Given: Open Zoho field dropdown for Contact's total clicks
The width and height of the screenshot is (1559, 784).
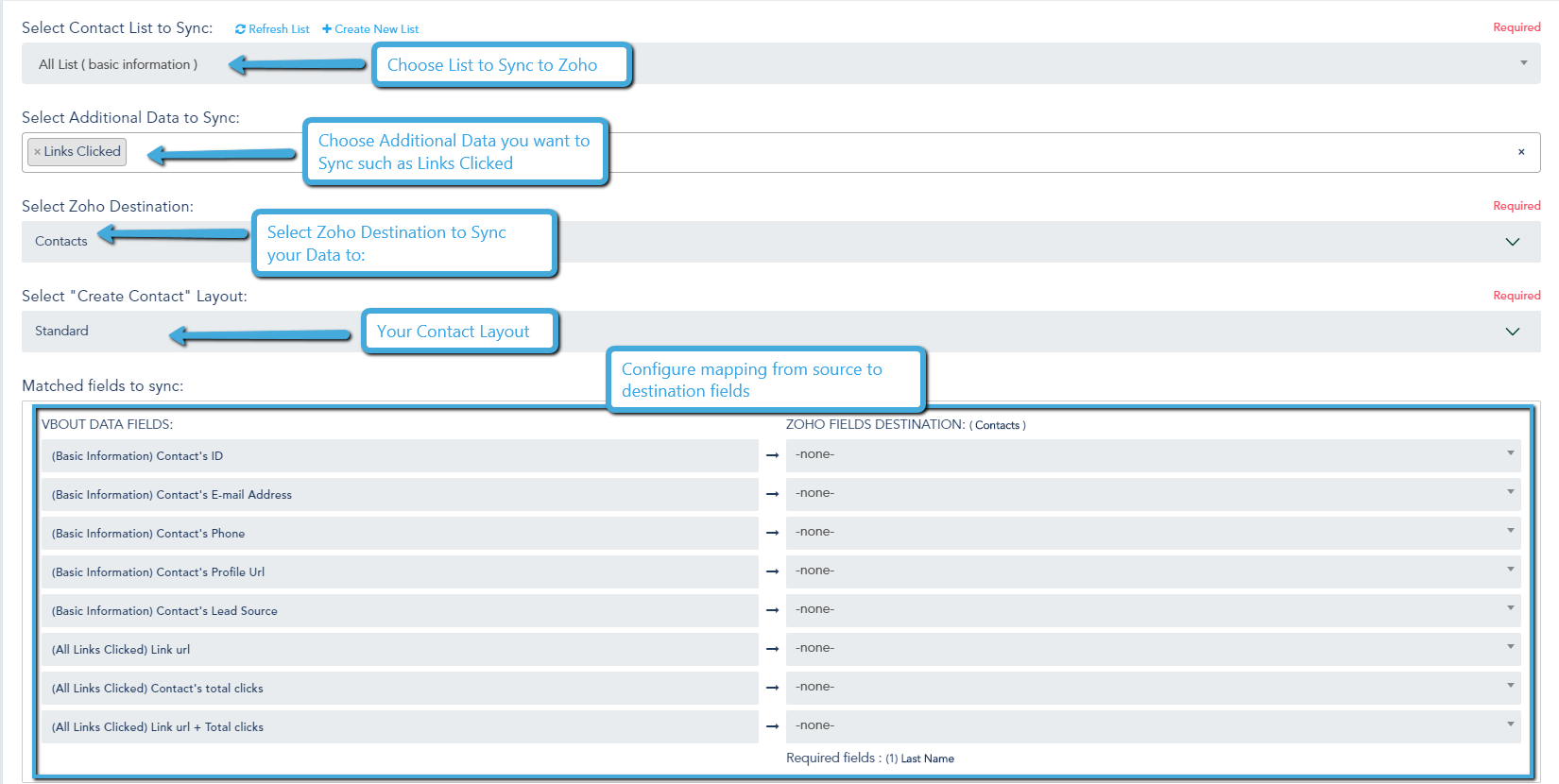Looking at the screenshot, I should point(1153,688).
